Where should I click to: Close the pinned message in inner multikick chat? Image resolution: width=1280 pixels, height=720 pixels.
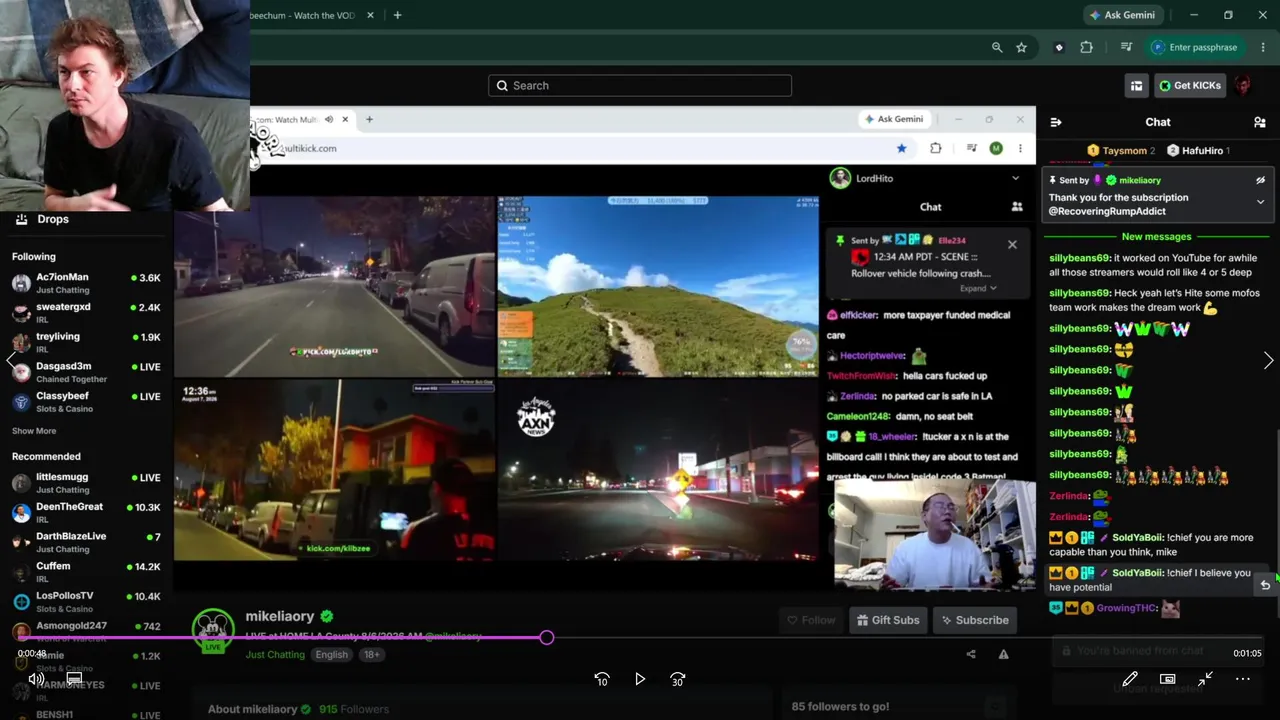(1012, 244)
